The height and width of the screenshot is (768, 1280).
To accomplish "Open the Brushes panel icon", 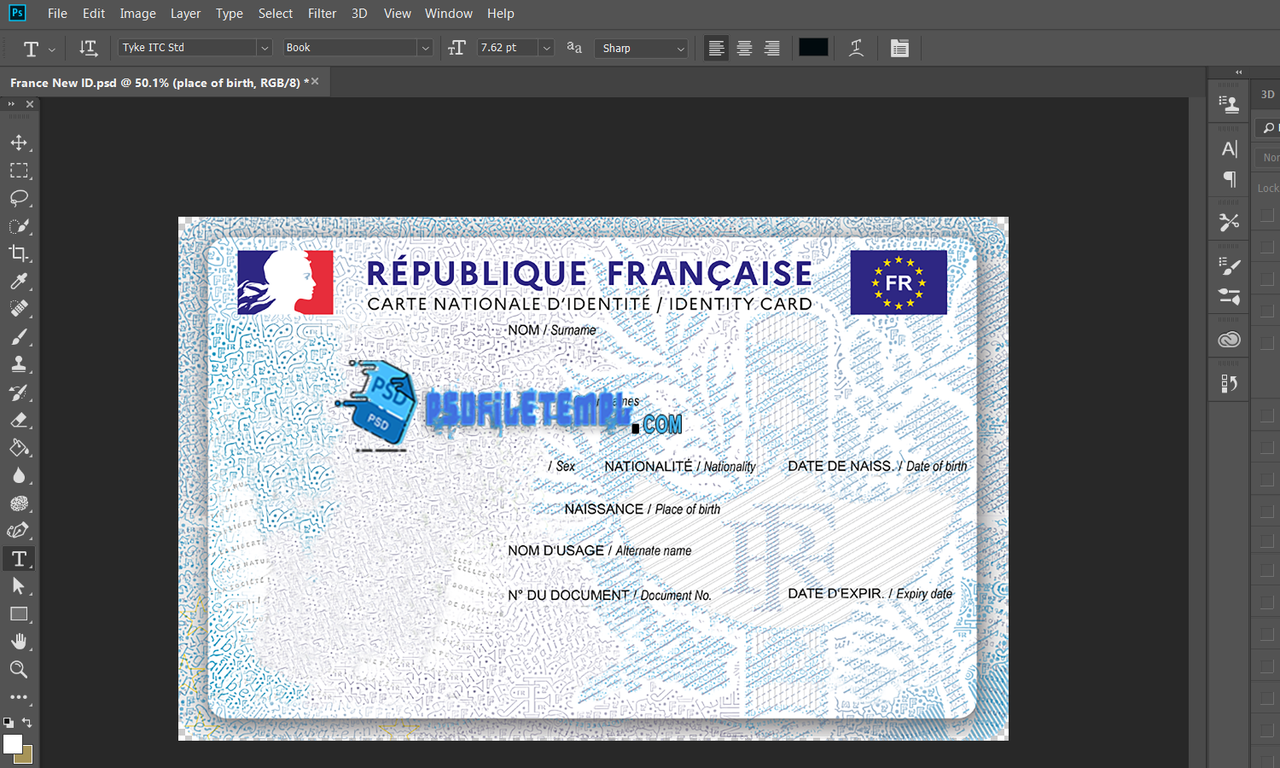I will pyautogui.click(x=1229, y=266).
